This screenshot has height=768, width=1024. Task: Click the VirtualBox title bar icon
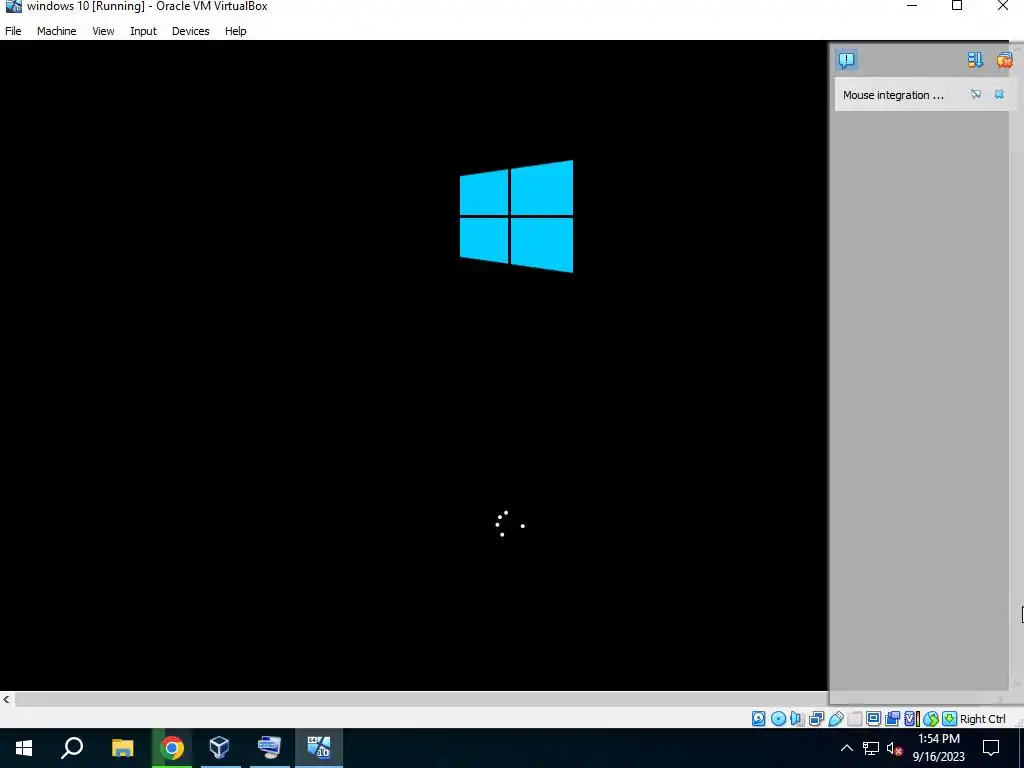click(13, 6)
